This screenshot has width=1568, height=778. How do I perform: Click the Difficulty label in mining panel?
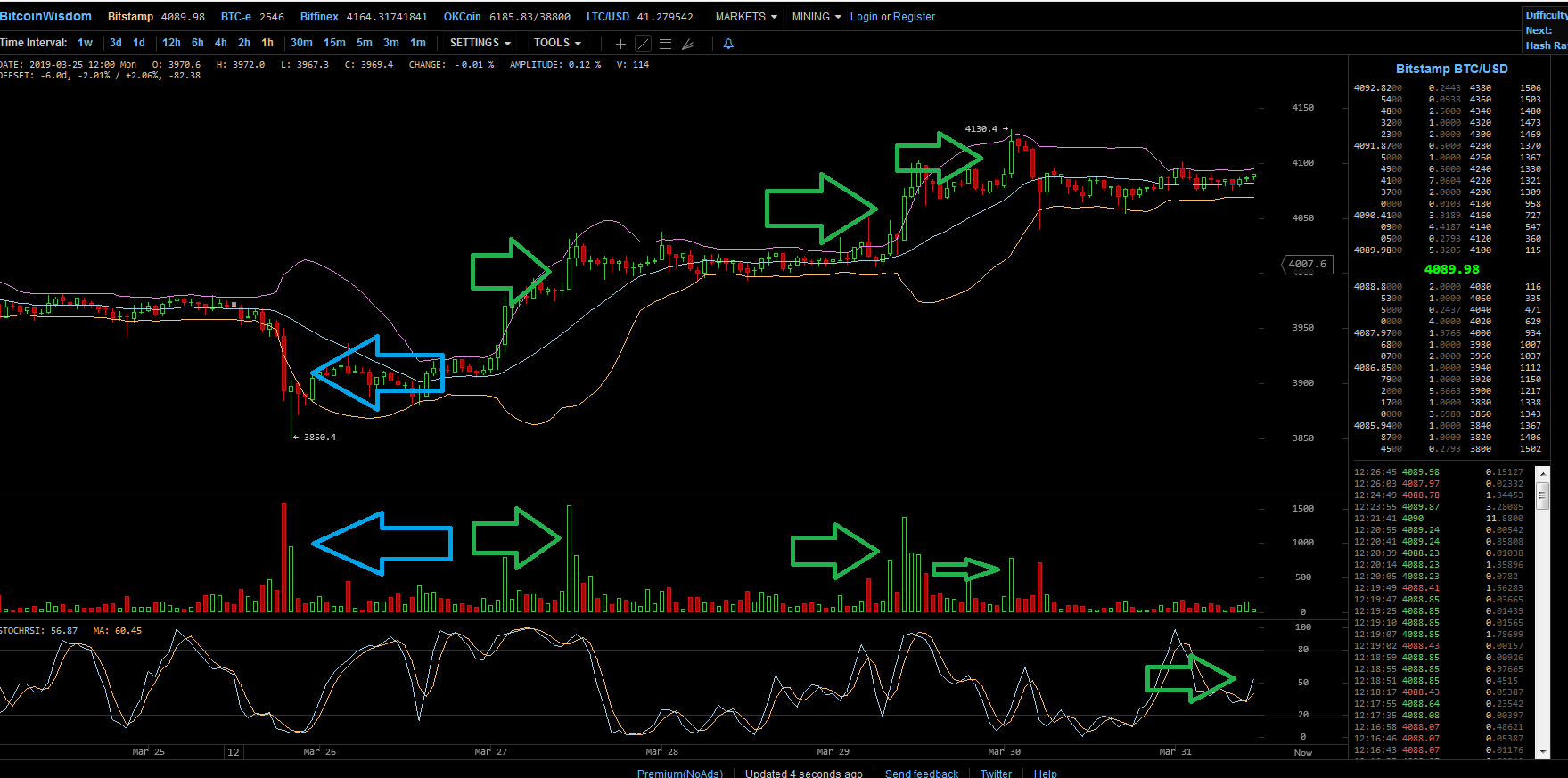1546,15
